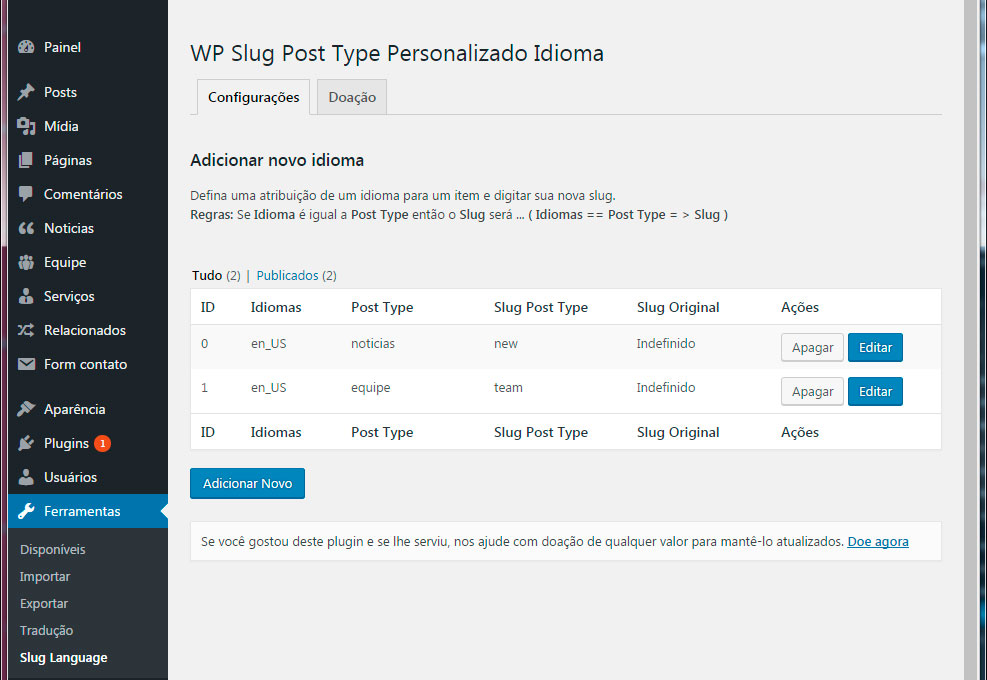The height and width of the screenshot is (680, 987).
Task: Open Tradução under Ferramentas submenu
Action: [46, 630]
